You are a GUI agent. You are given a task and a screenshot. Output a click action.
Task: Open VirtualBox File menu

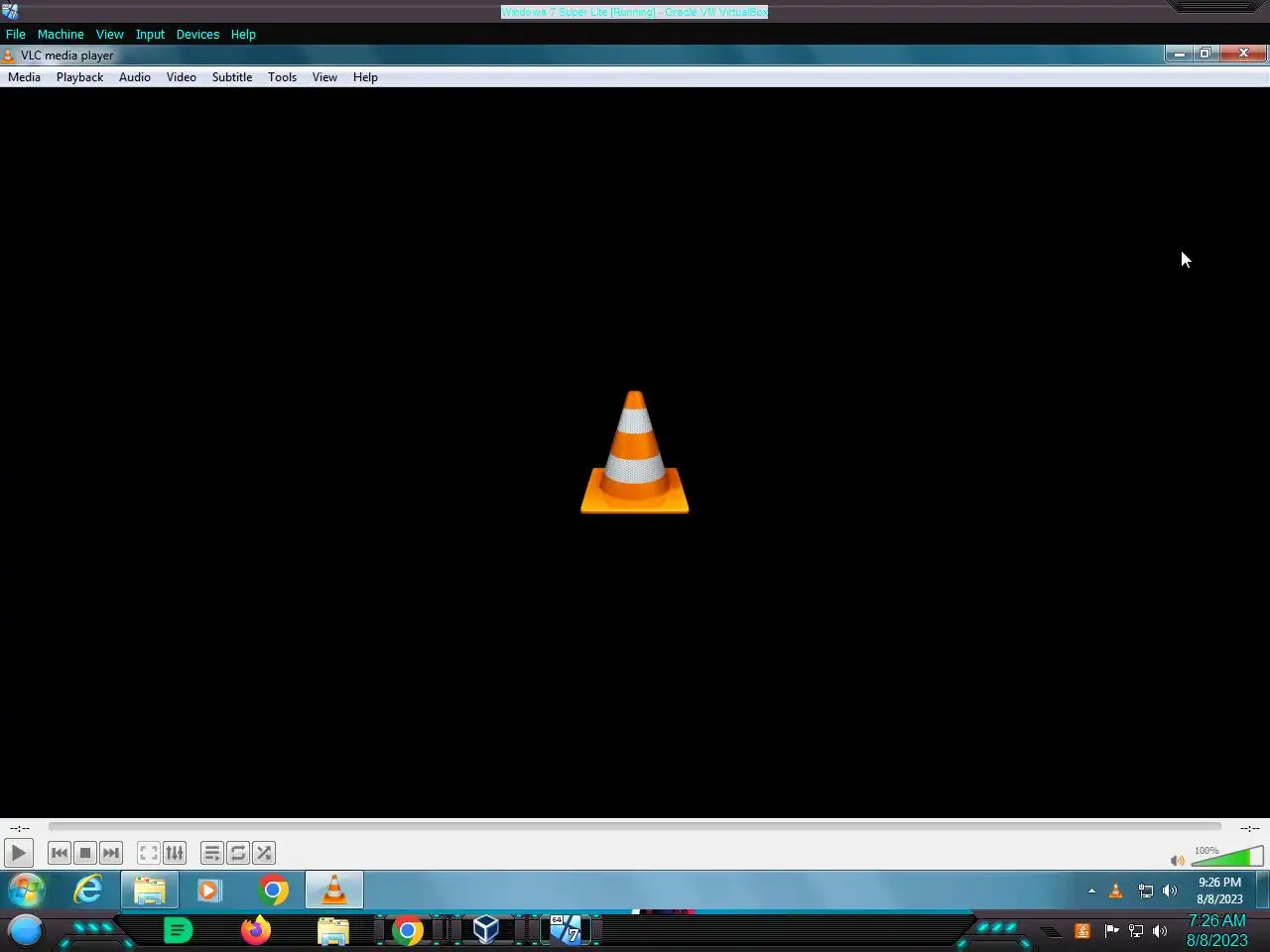tap(16, 34)
